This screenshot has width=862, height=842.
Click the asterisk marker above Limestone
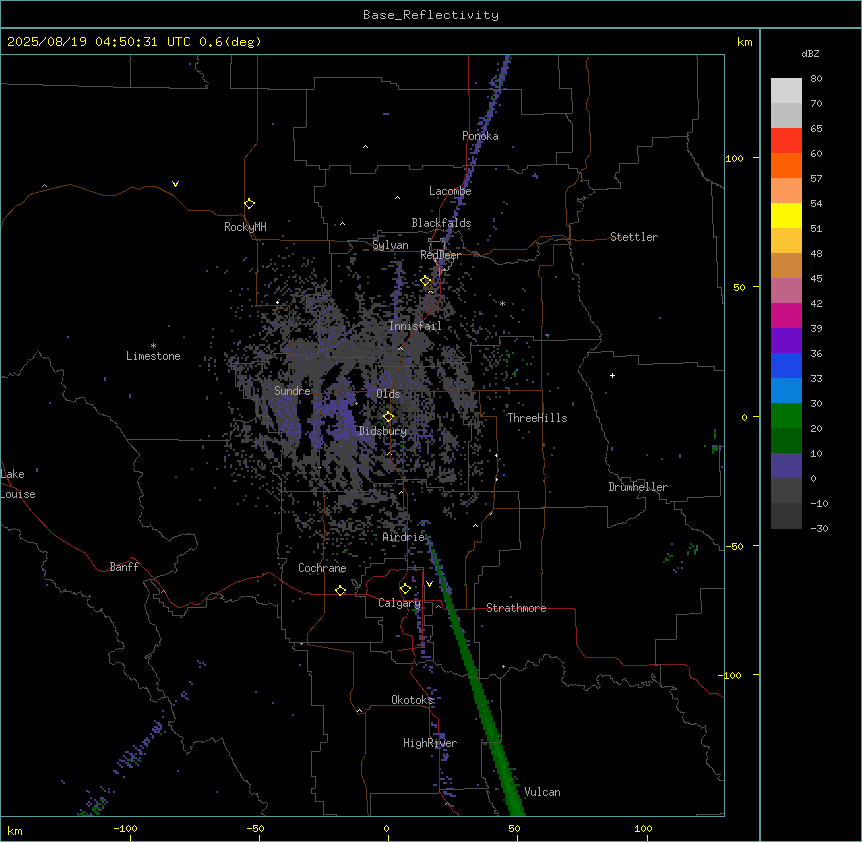click(153, 346)
